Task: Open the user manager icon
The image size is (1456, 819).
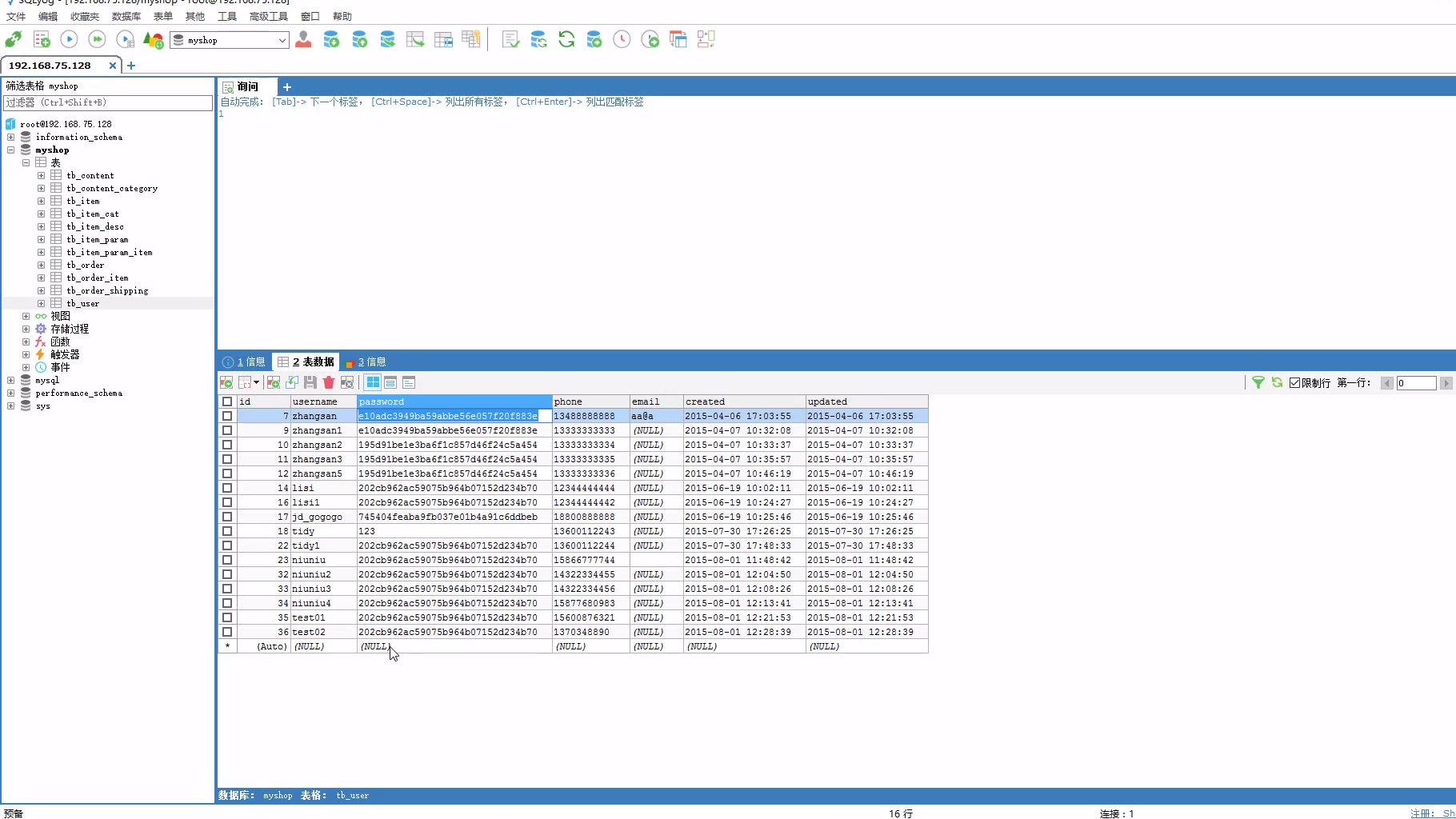Action: coord(303,39)
